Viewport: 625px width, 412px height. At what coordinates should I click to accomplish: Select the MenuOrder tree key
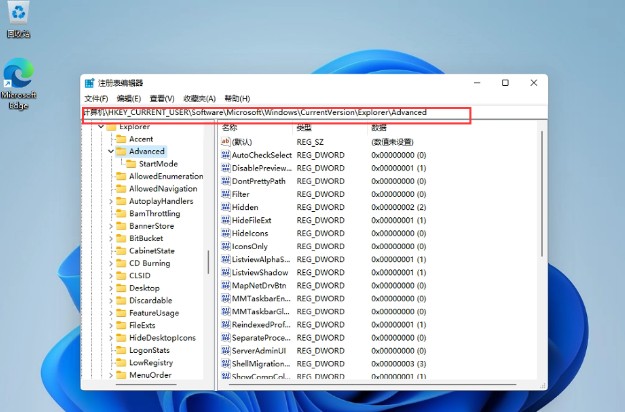pyautogui.click(x=150, y=375)
